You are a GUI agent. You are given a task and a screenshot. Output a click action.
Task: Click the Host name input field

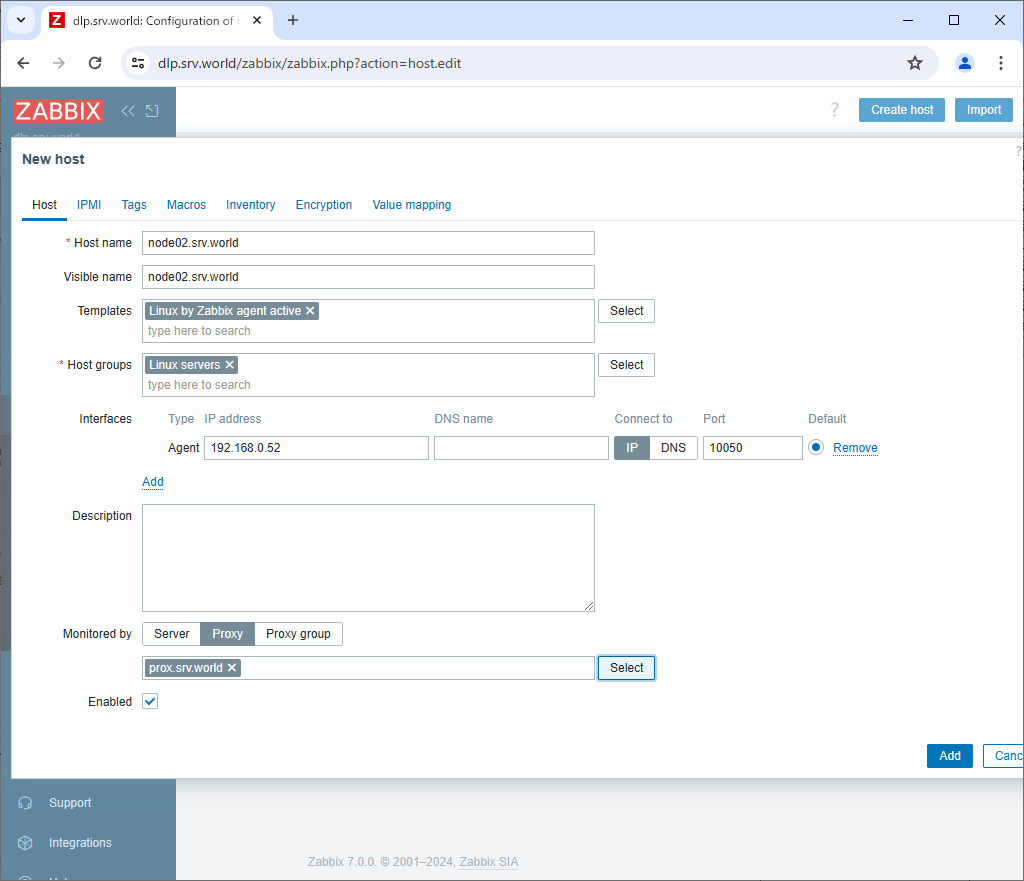pyautogui.click(x=368, y=243)
